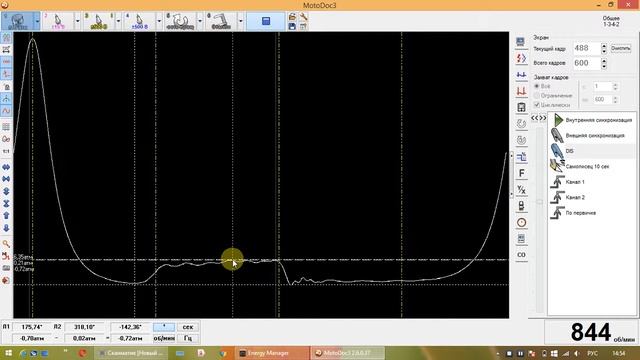The image size is (640, 360).
Task: Click the open file folder icon
Action: 292,17
